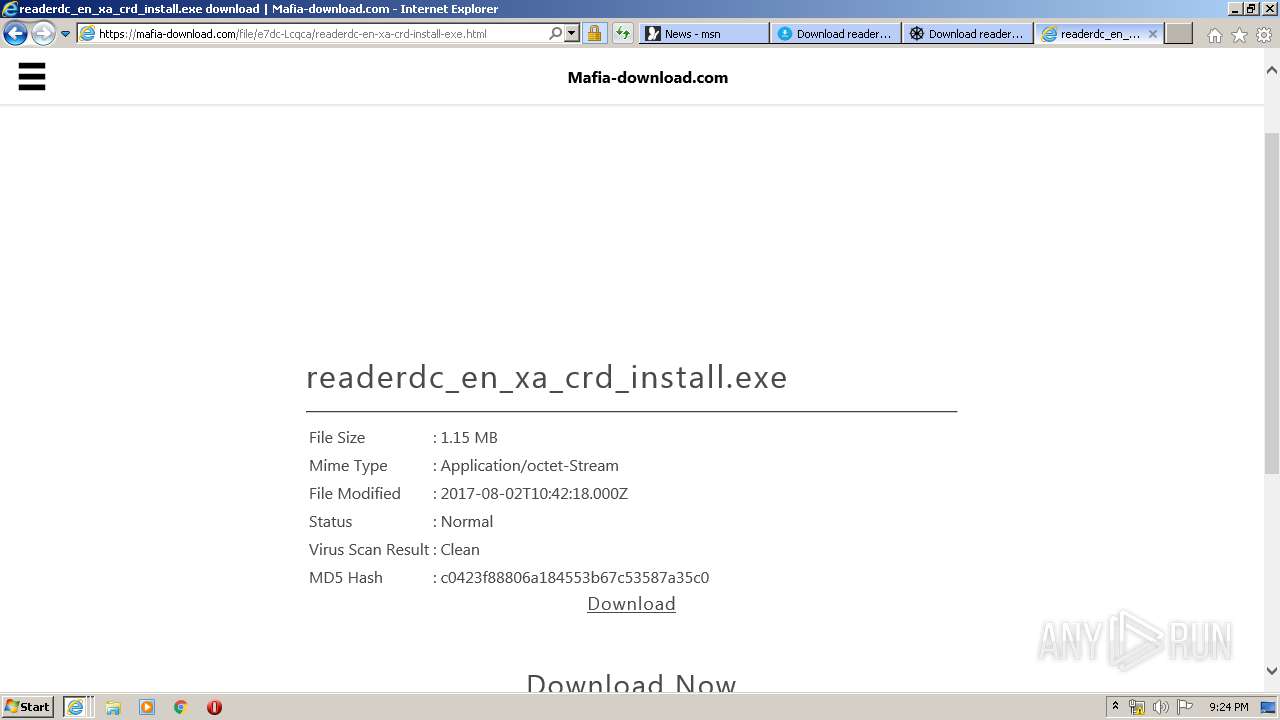Click the page scrollbar up arrow
1280x720 pixels.
pyautogui.click(x=1272, y=70)
